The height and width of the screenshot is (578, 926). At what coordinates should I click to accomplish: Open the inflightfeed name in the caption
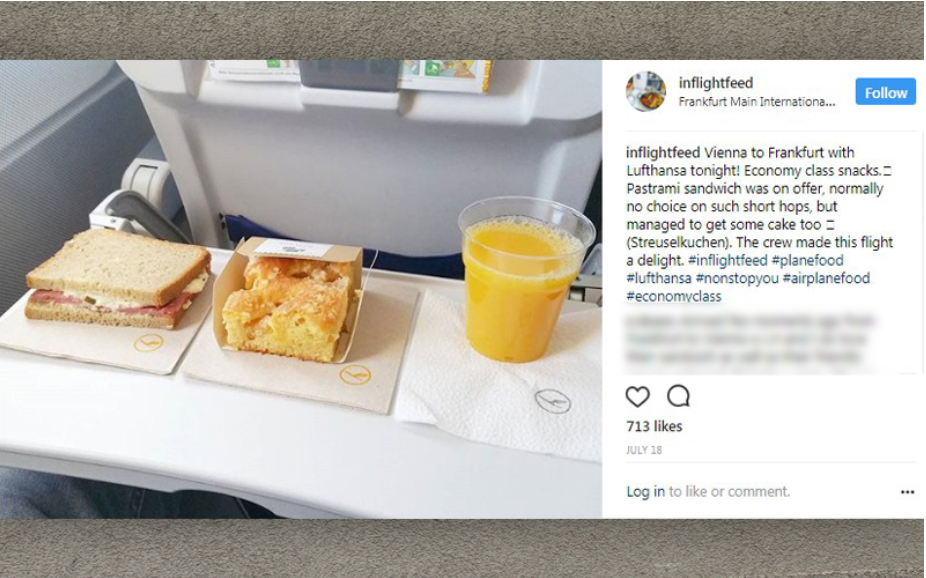663,153
